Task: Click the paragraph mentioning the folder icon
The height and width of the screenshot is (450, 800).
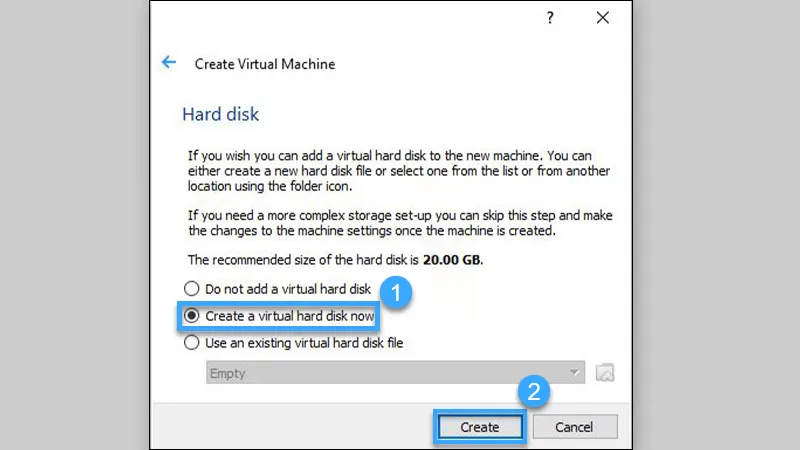Action: pos(399,171)
